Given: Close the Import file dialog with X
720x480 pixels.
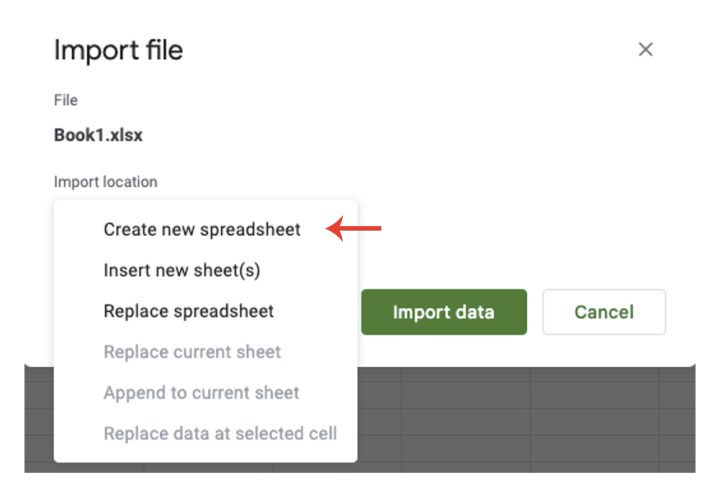Looking at the screenshot, I should point(645,50).
